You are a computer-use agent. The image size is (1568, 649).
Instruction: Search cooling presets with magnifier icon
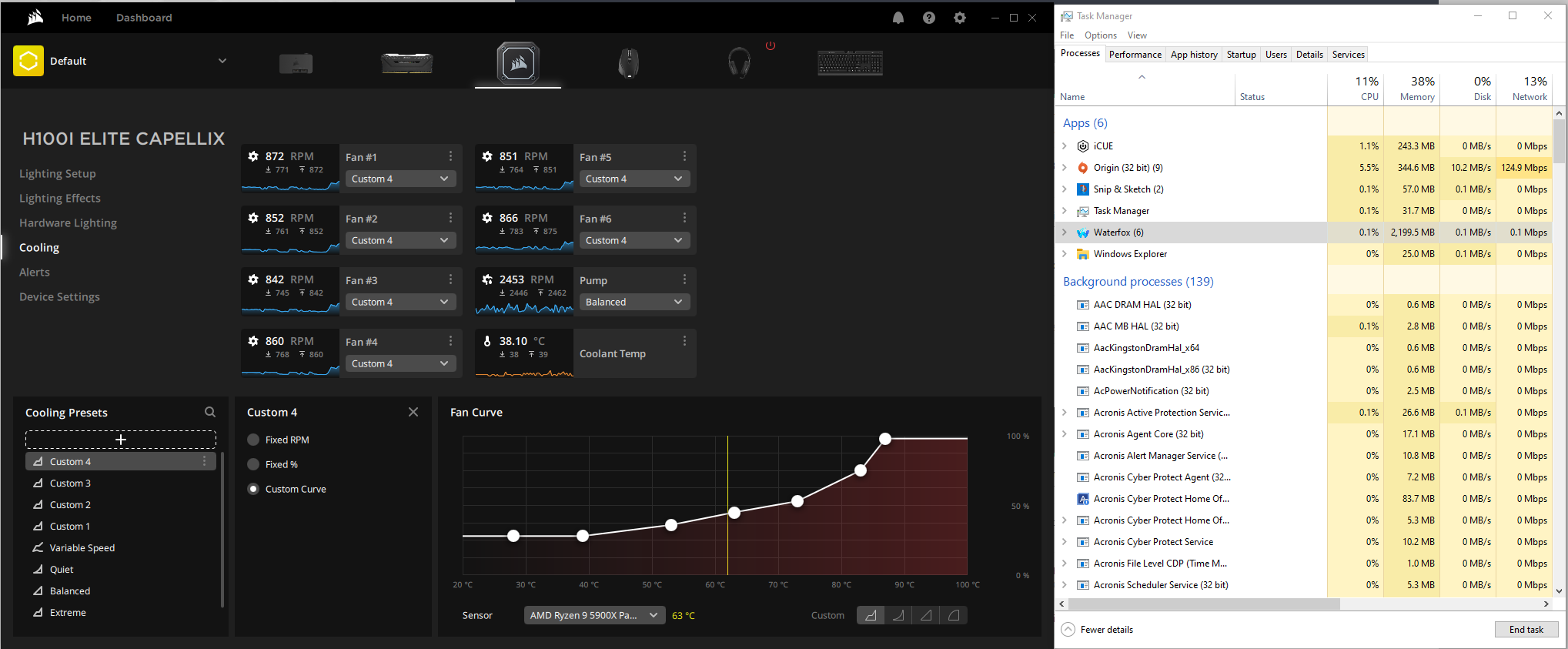click(x=210, y=412)
